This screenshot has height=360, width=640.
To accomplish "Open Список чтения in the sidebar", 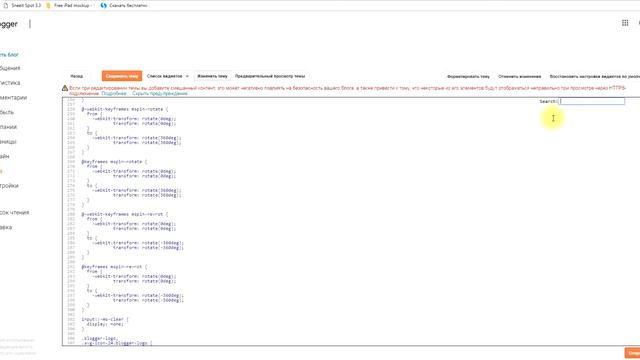I will click(x=14, y=213).
